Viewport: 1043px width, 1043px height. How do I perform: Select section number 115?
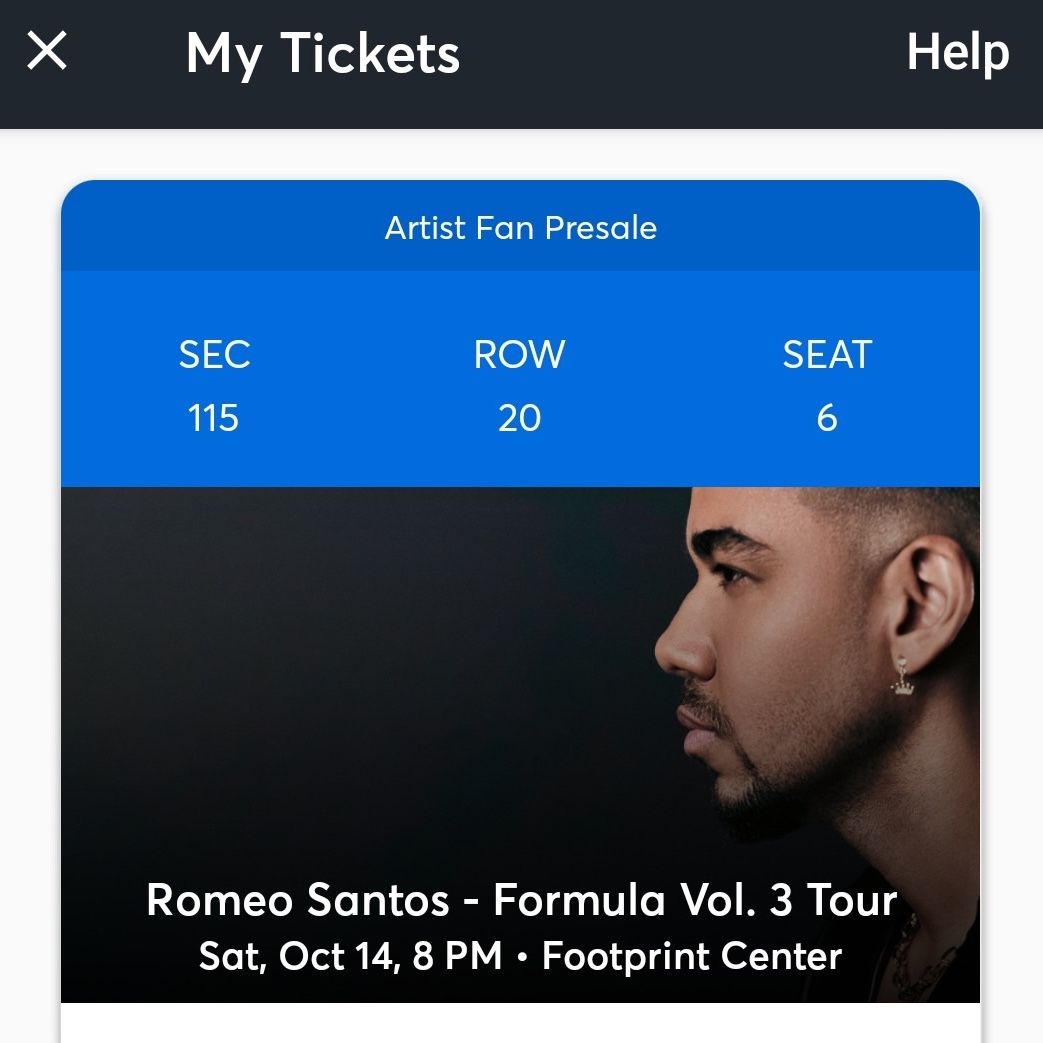point(213,418)
